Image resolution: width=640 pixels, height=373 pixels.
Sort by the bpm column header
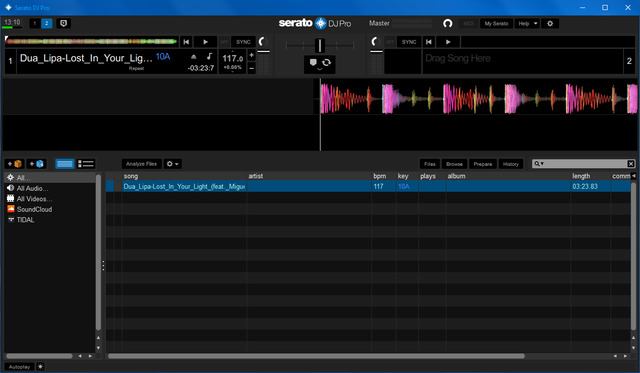click(x=383, y=176)
